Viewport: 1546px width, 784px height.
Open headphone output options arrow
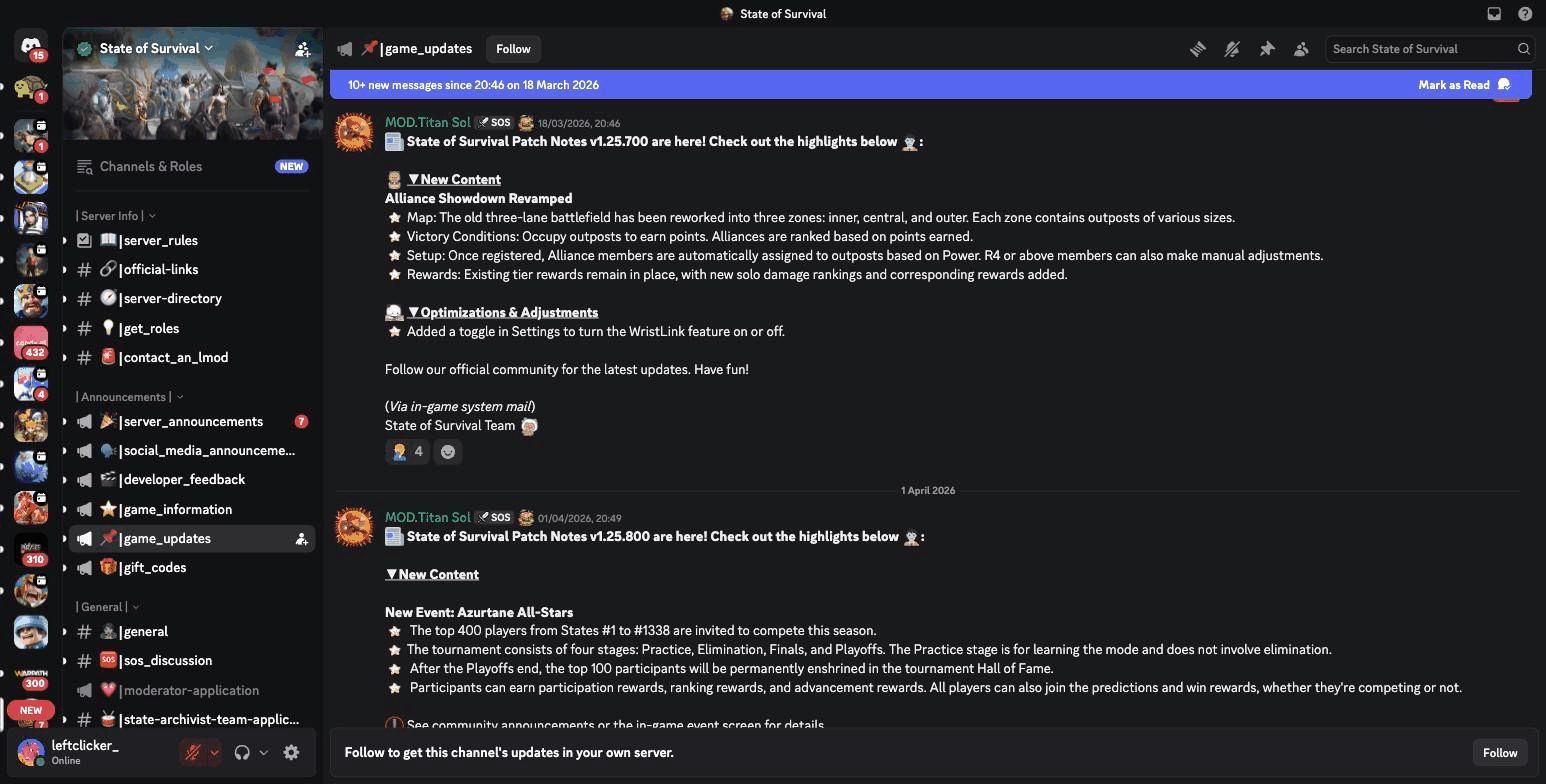point(264,753)
